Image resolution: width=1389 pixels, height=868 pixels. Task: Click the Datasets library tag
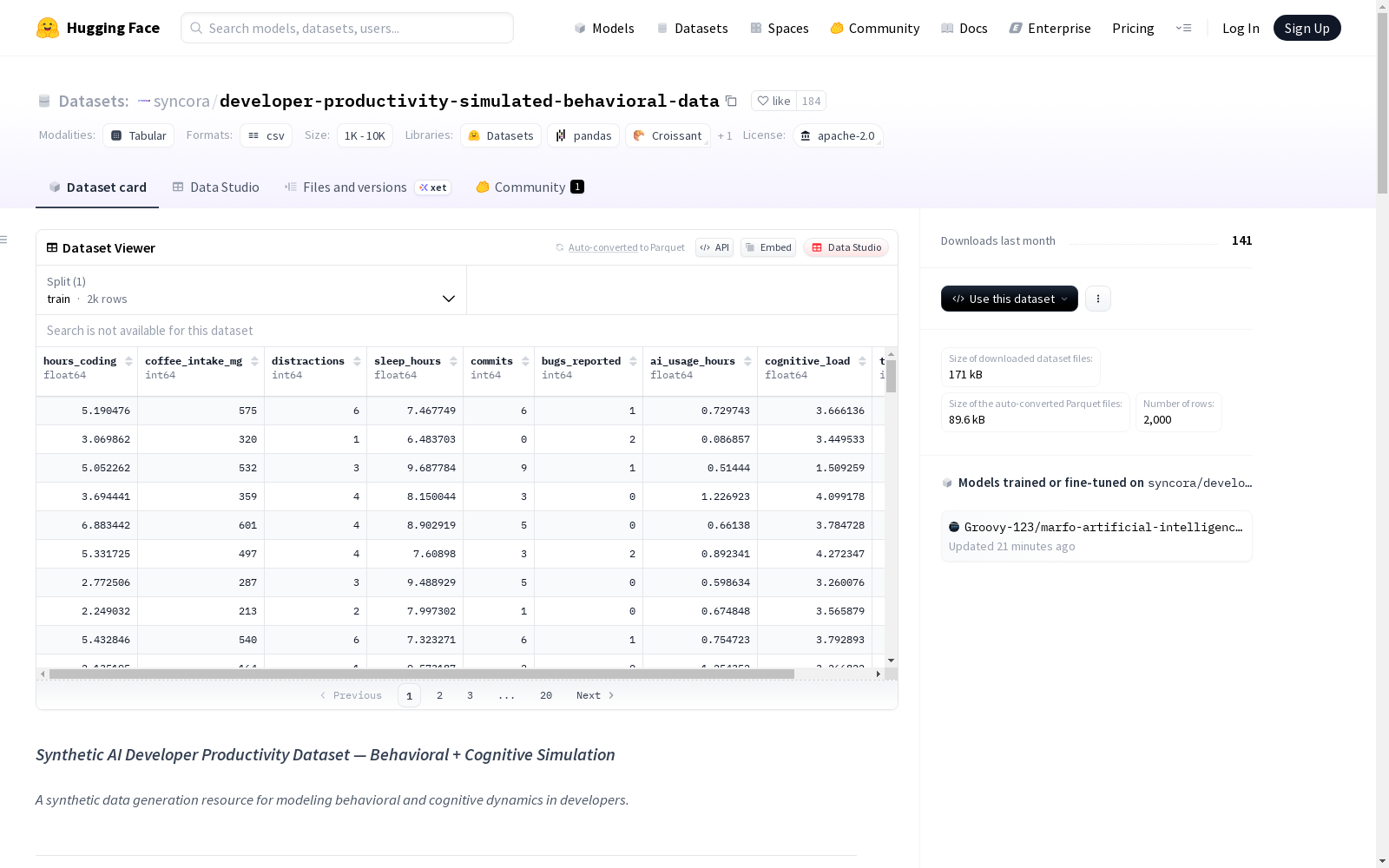tap(501, 135)
